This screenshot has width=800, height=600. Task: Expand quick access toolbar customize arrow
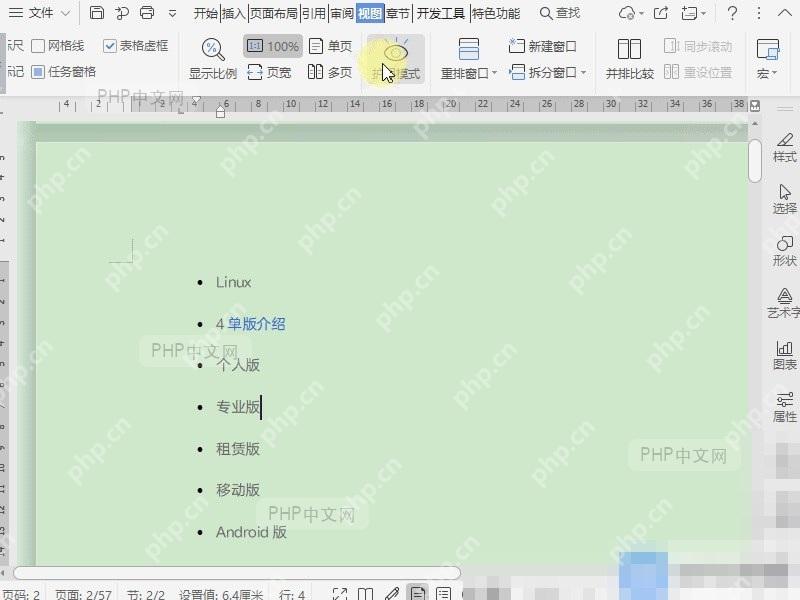(172, 14)
